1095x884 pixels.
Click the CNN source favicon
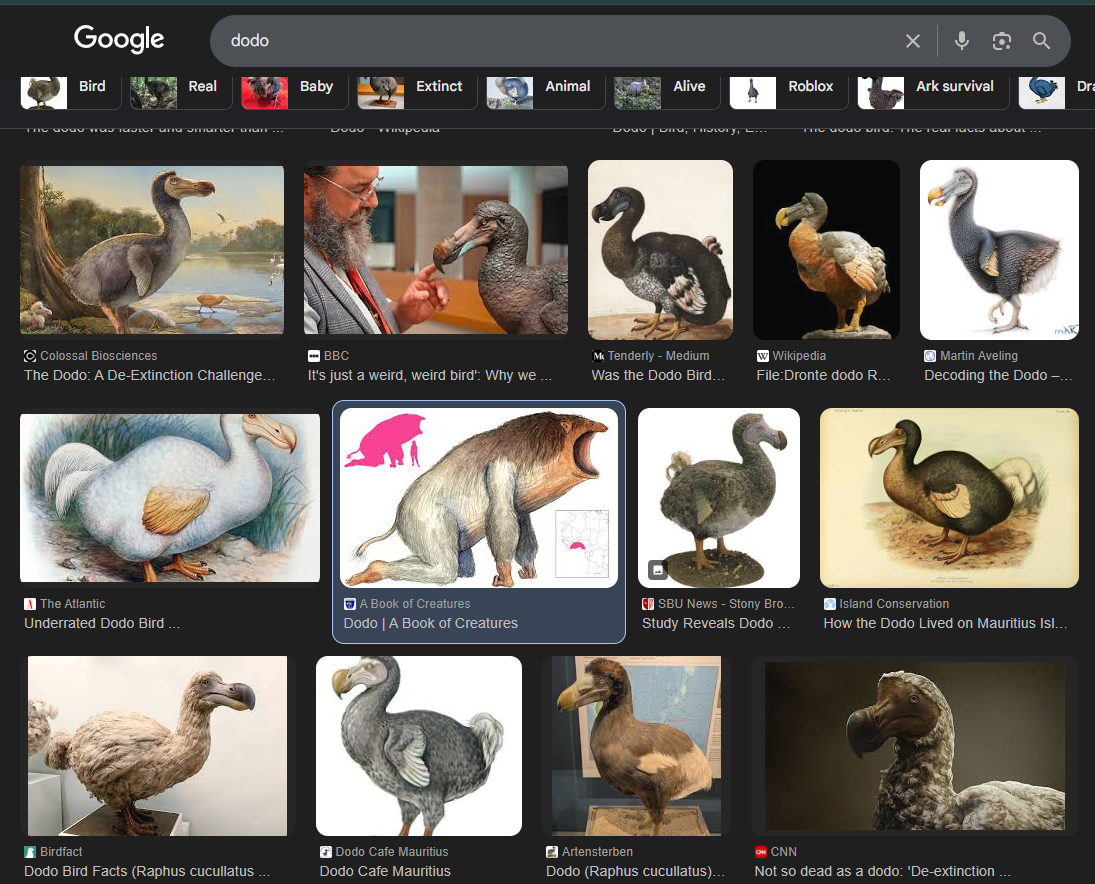[x=761, y=852]
